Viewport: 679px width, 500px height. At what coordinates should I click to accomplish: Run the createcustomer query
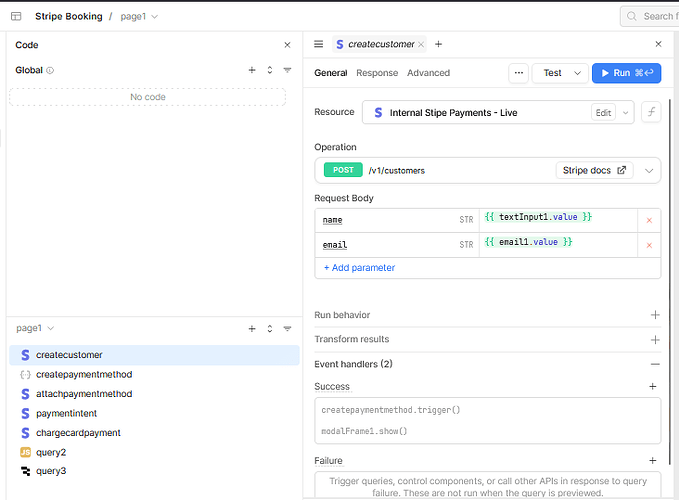pyautogui.click(x=626, y=73)
